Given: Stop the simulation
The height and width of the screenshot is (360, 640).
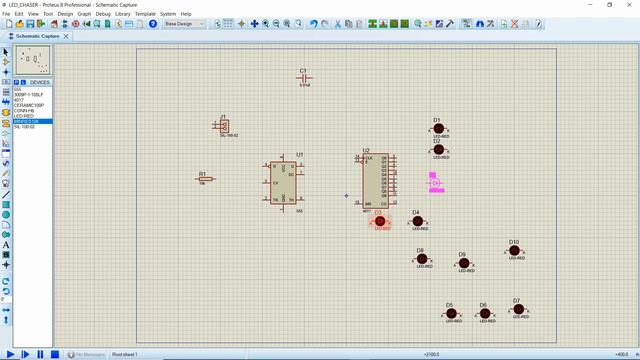Looking at the screenshot, I should point(55,354).
